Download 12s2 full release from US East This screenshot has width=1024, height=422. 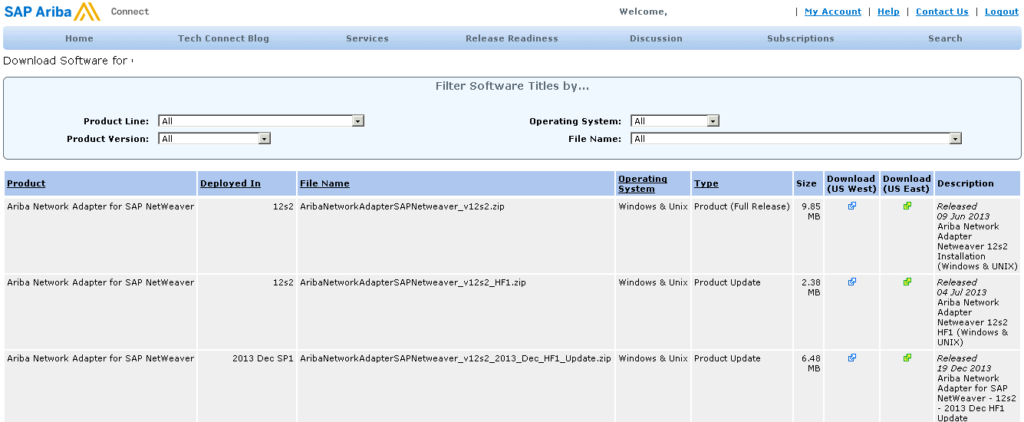pyautogui.click(x=907, y=206)
